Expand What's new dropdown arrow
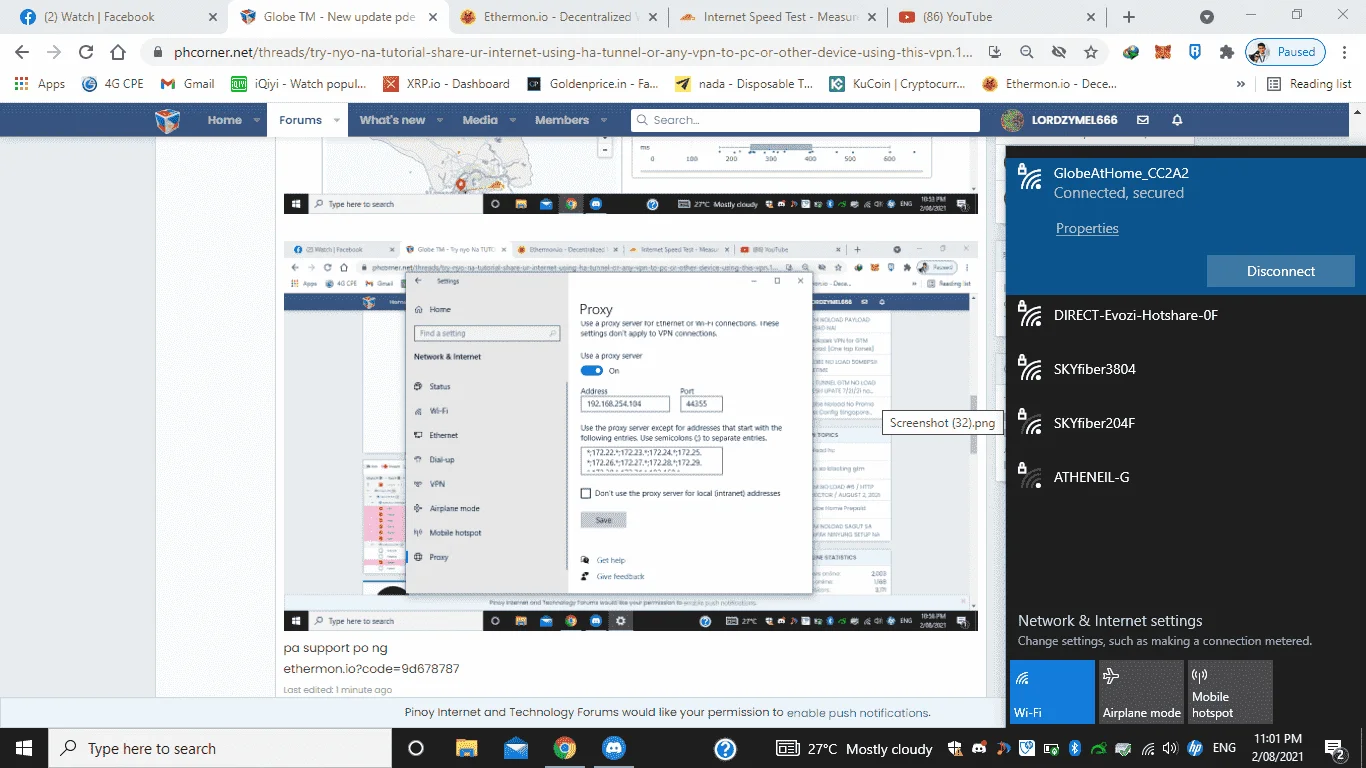Image resolution: width=1366 pixels, height=768 pixels. coord(440,120)
